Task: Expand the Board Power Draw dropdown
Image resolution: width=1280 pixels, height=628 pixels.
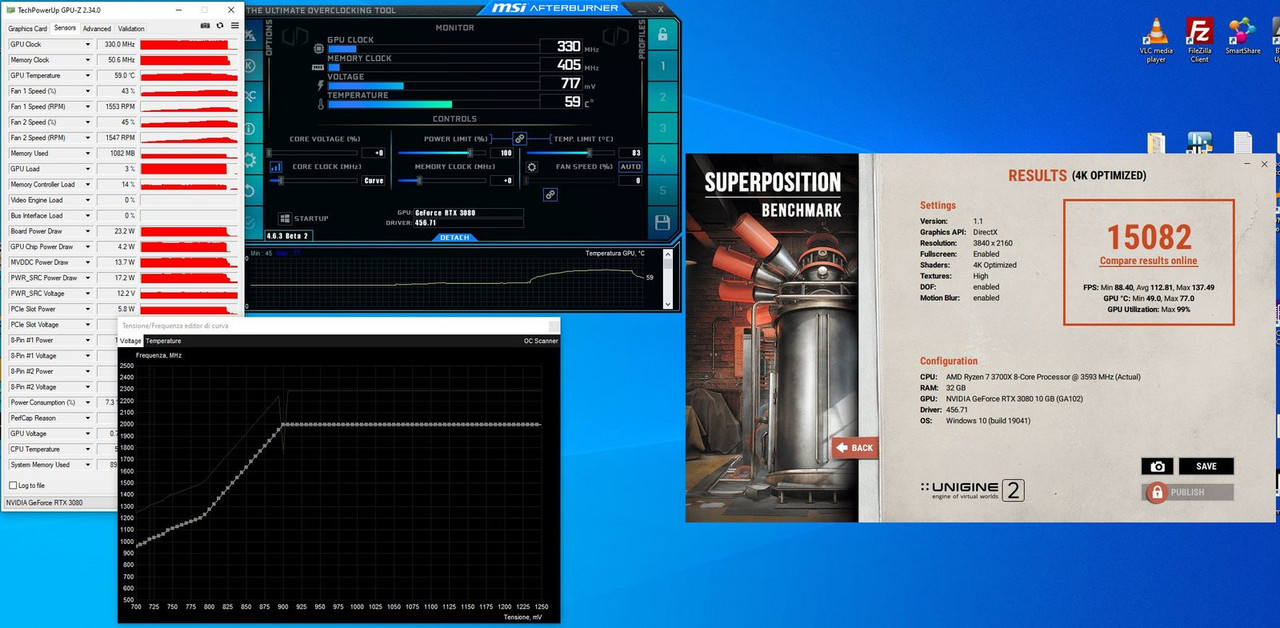Action: click(x=88, y=231)
